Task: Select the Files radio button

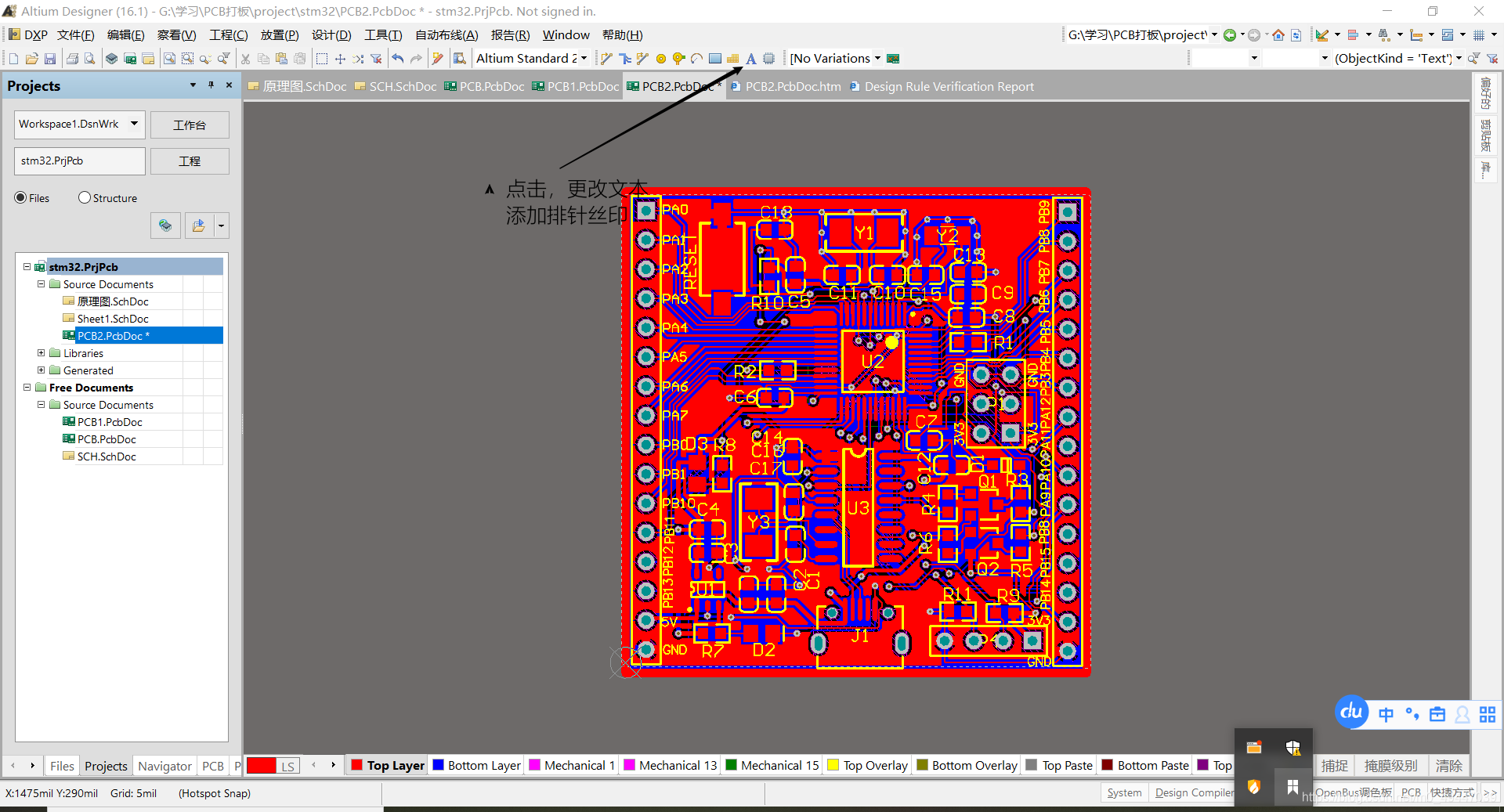Action: 20,198
